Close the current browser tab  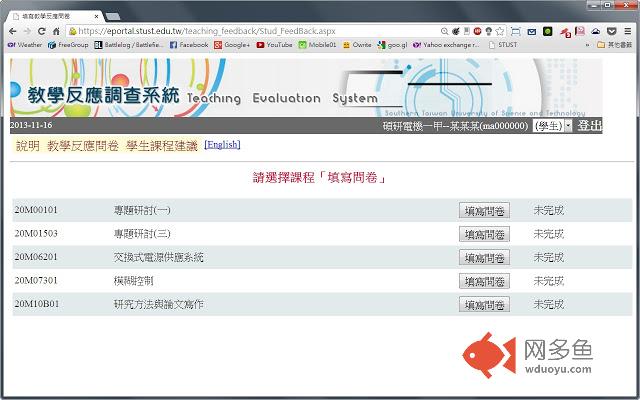coord(96,17)
